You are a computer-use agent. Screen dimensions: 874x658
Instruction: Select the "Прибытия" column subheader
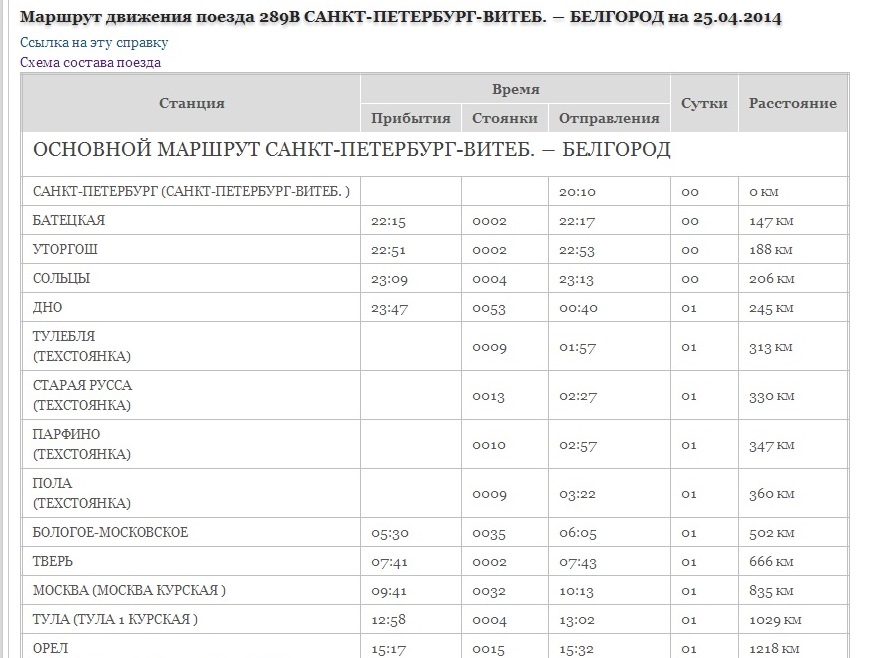tap(410, 118)
